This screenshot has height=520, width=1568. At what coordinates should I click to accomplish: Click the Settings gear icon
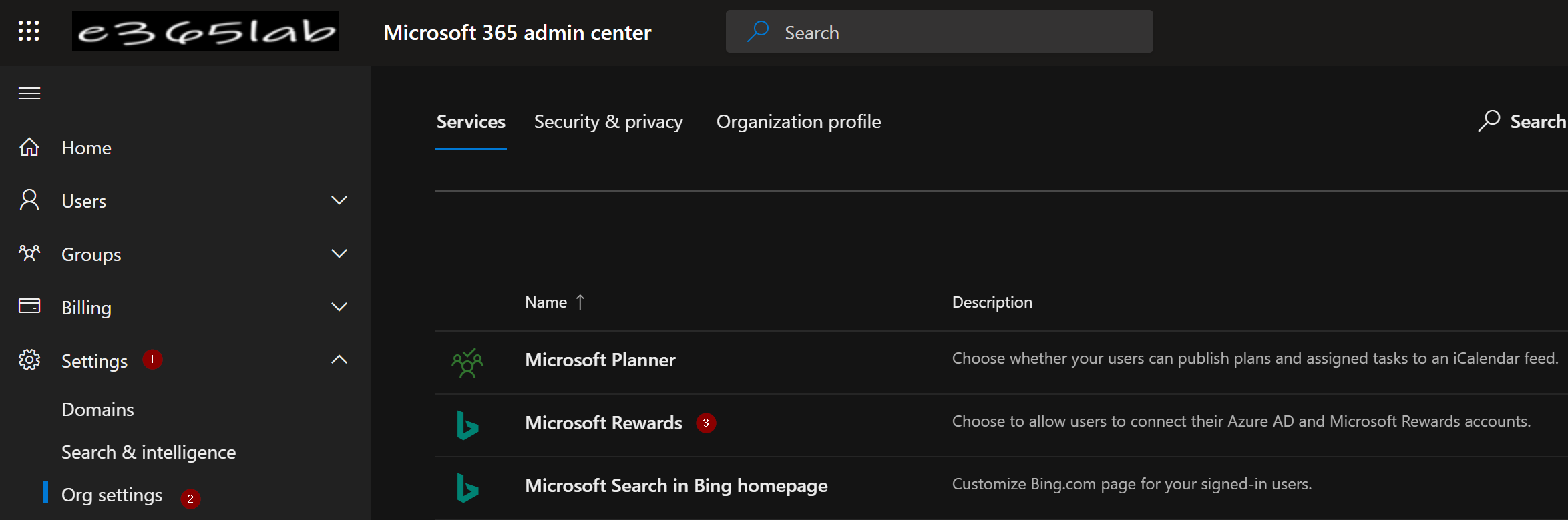(29, 360)
